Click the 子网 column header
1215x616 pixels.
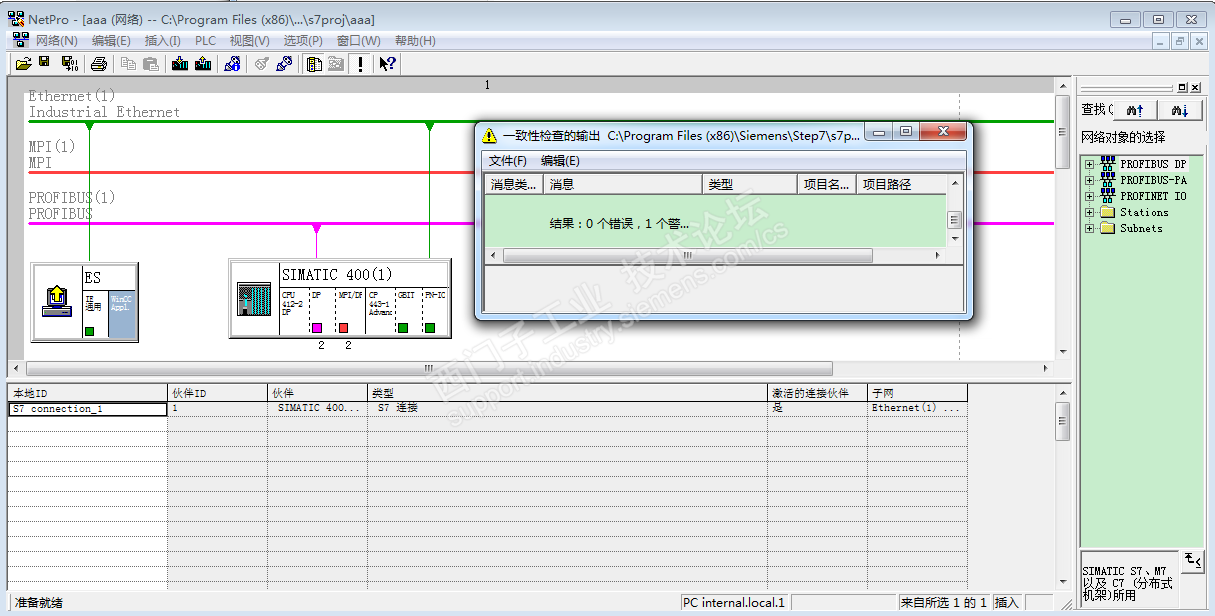click(x=917, y=393)
